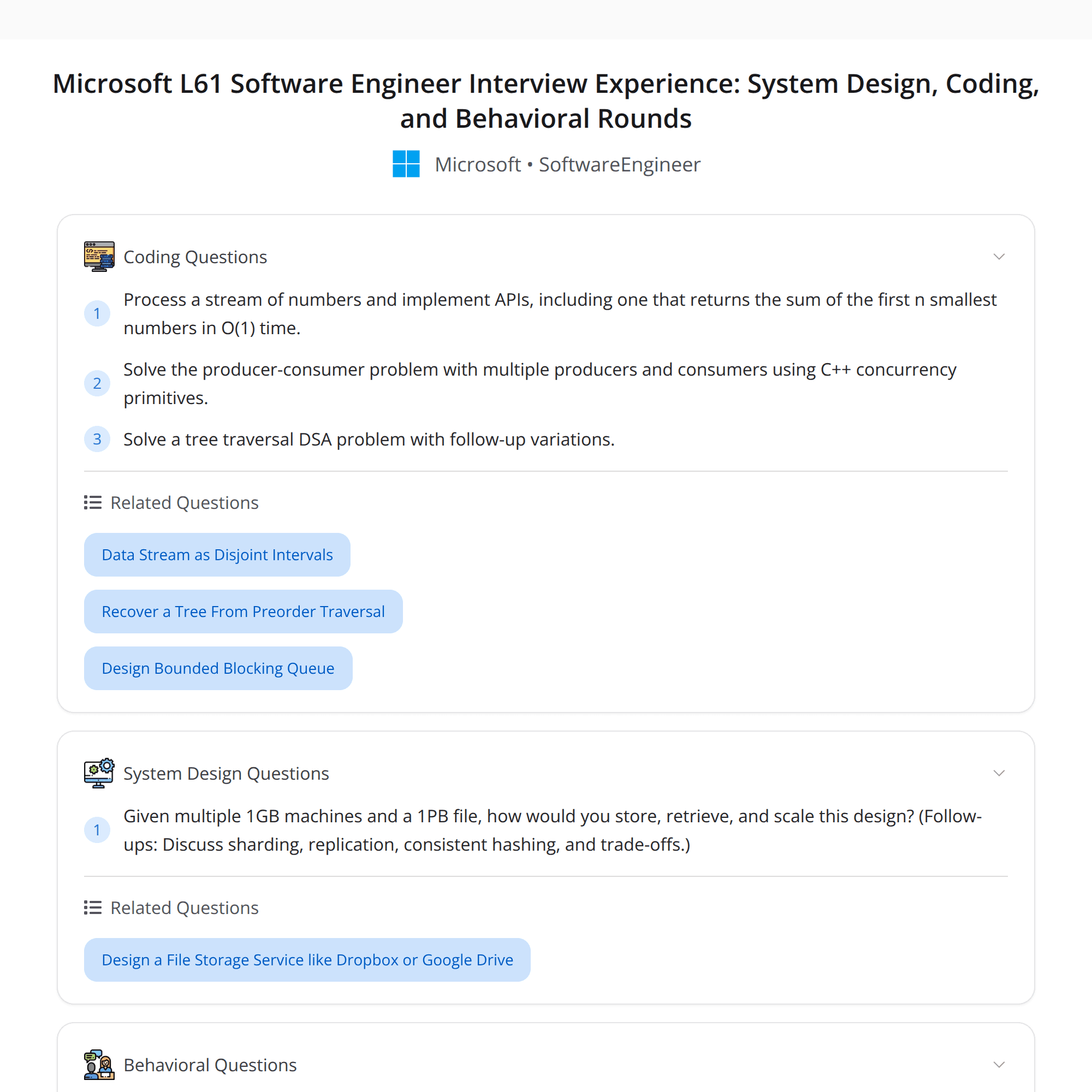Click list icon beside Coding section's Related Questions
Screen dimensions: 1092x1092
(93, 502)
